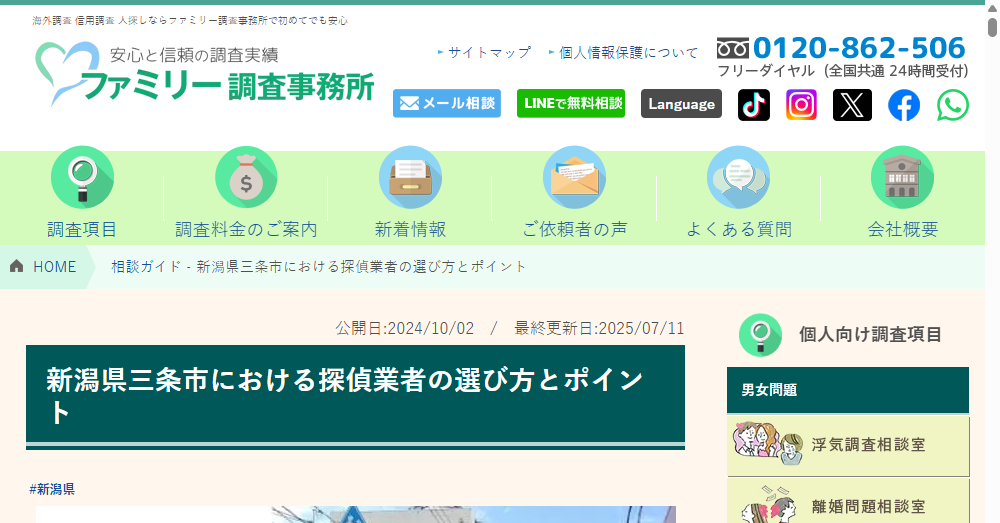The image size is (1000, 523).
Task: Go to HOME in the breadcrumb
Action: pyautogui.click(x=44, y=267)
